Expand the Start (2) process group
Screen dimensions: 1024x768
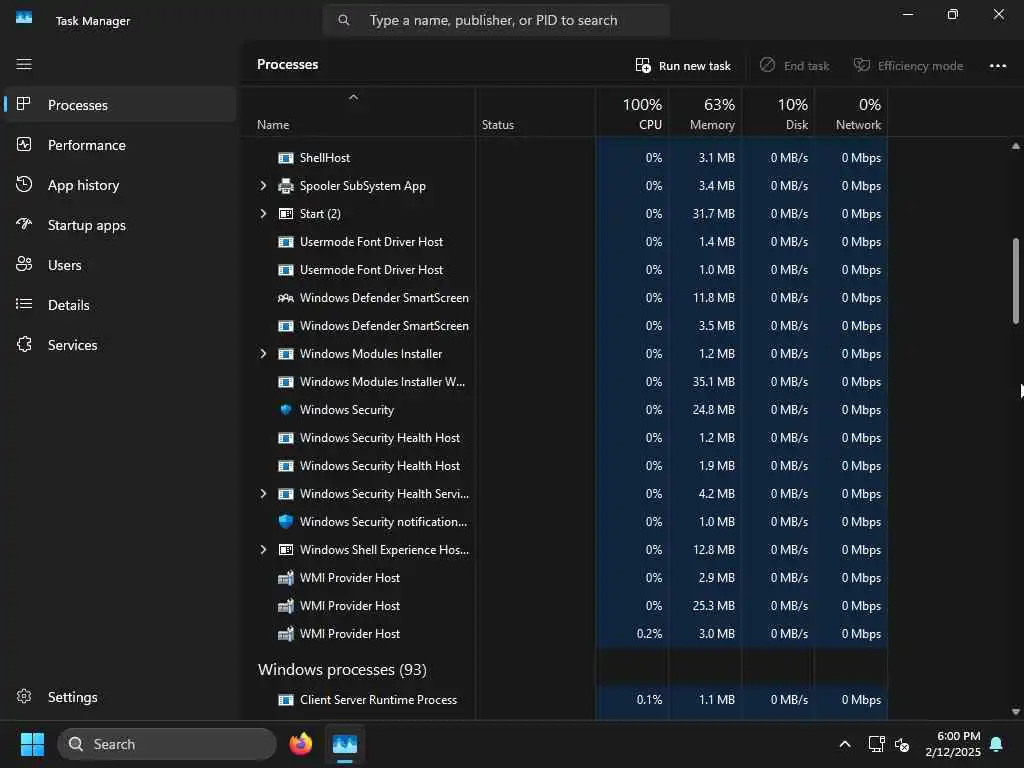pyautogui.click(x=263, y=214)
